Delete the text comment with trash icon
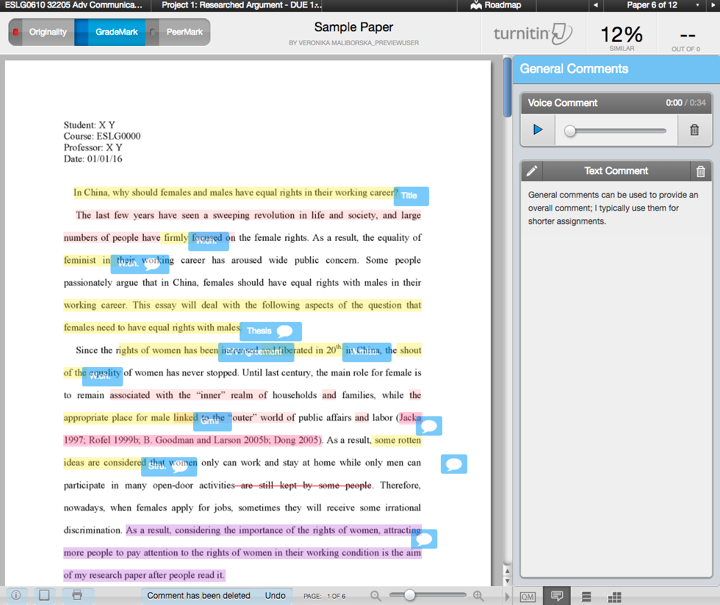This screenshot has width=720, height=605. 700,171
